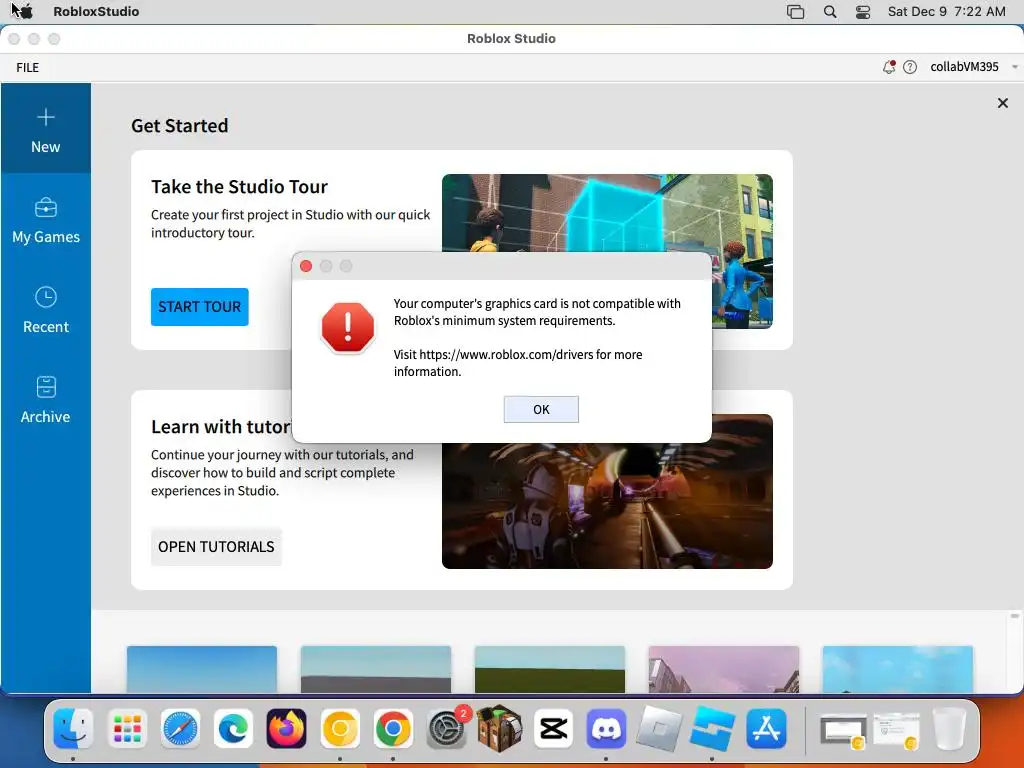Select the pink city template thumbnail
This screenshot has width=1024, height=768.
[724, 669]
